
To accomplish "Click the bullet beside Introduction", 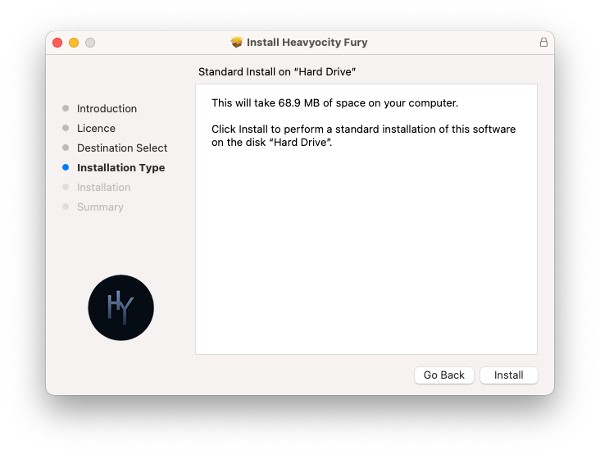I will tap(65, 108).
